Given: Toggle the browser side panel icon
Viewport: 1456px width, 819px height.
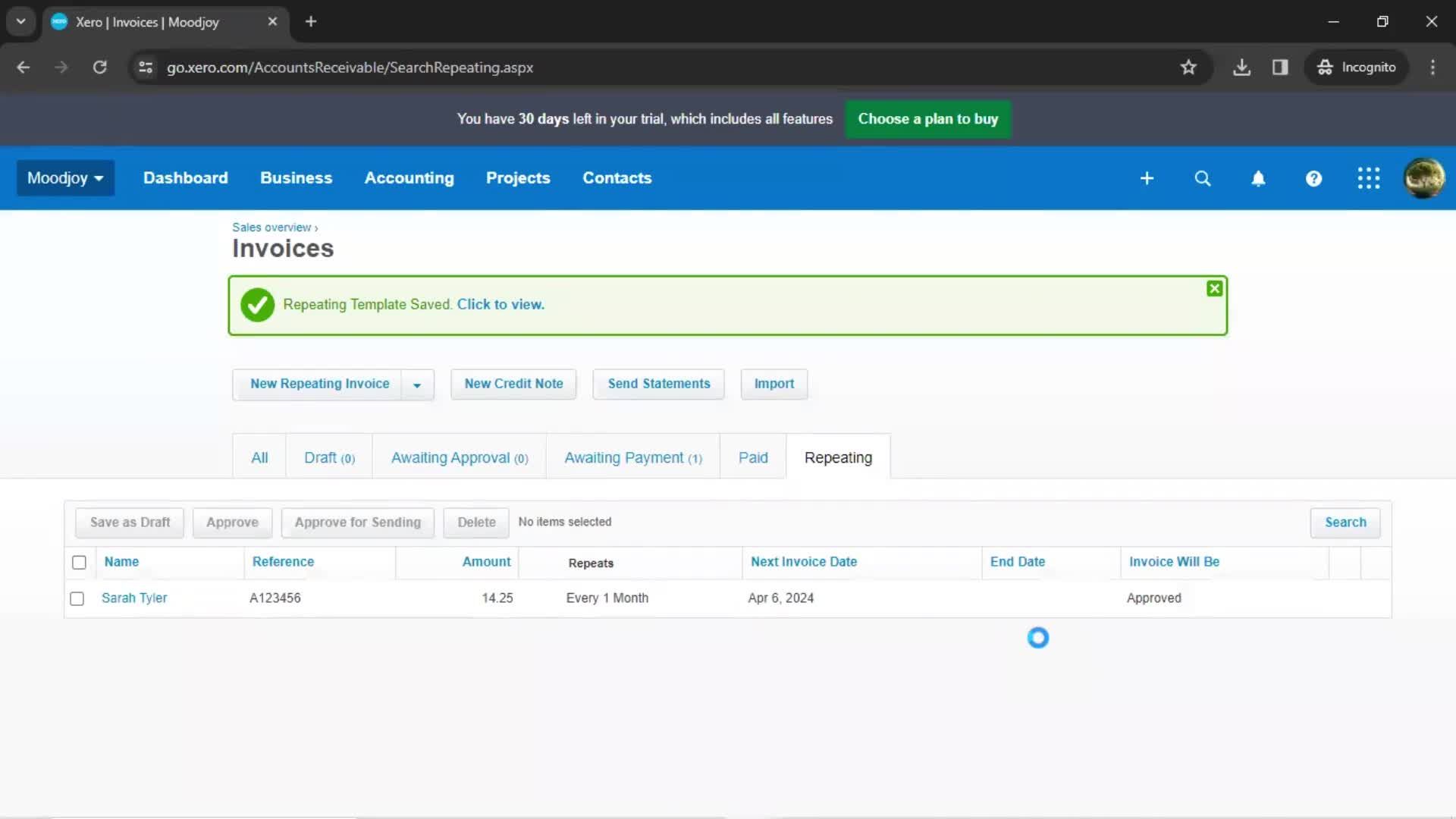Looking at the screenshot, I should (1280, 67).
